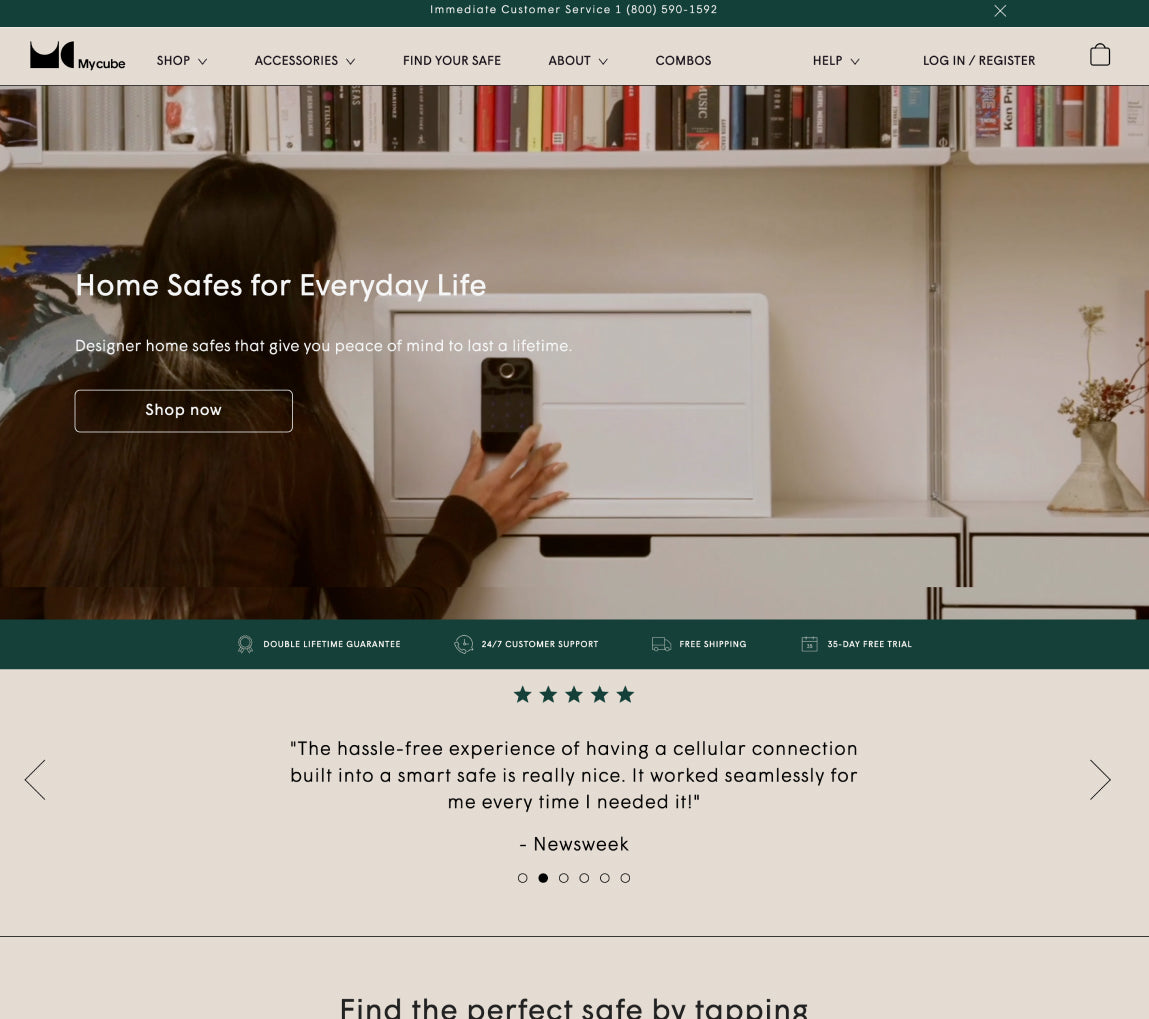
Task: Open the Find Your Safe page
Action: pos(451,61)
